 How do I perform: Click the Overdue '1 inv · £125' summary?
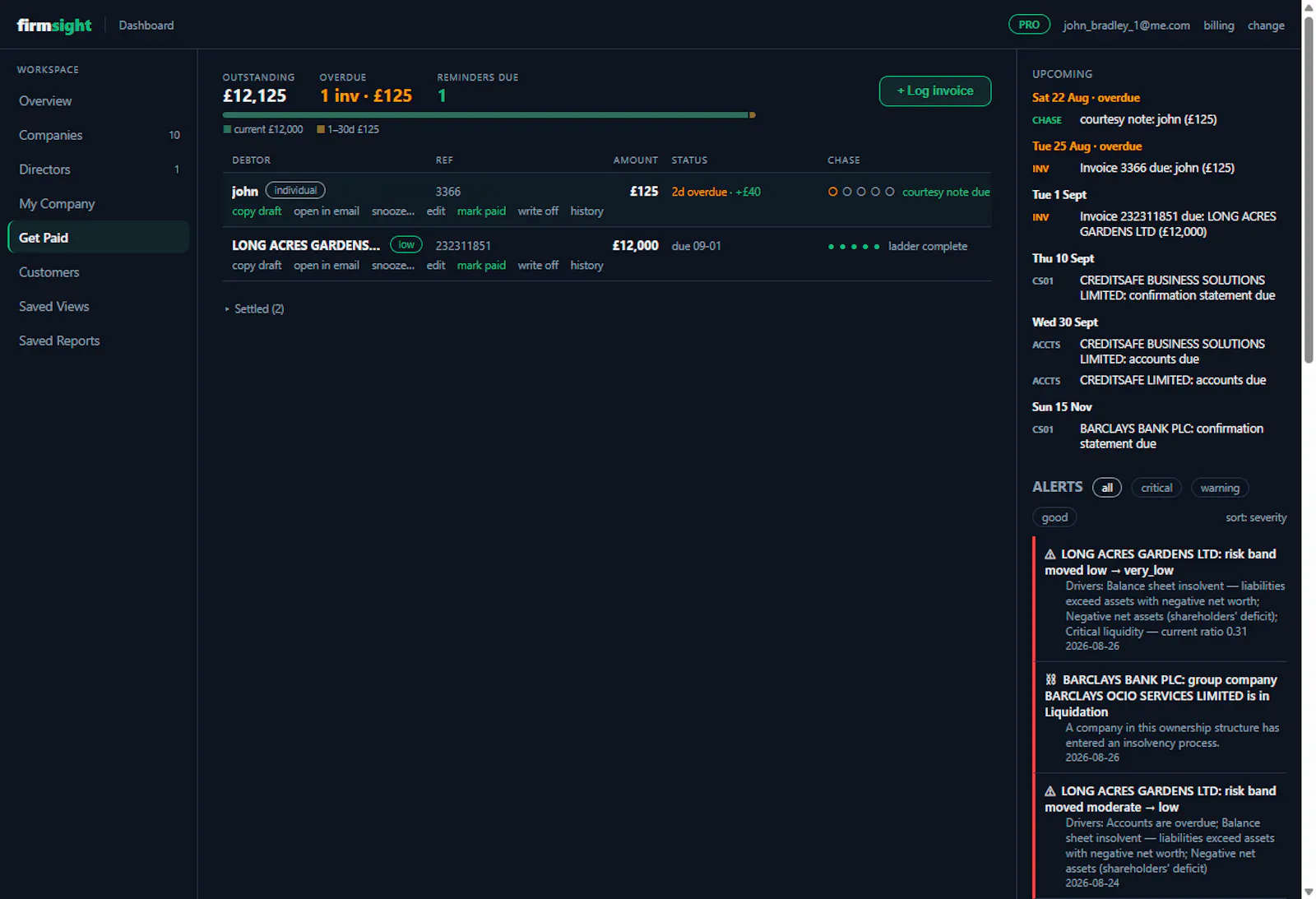[x=366, y=96]
